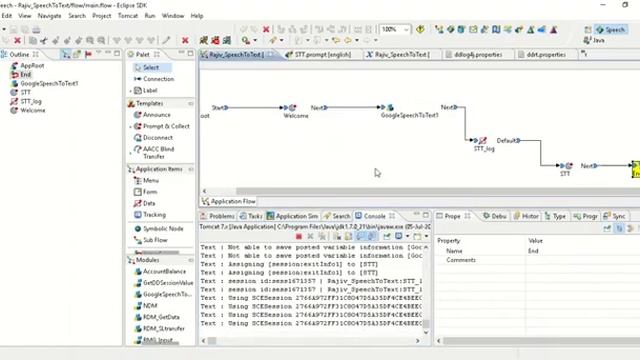Open the Navigate menu

(x=49, y=16)
